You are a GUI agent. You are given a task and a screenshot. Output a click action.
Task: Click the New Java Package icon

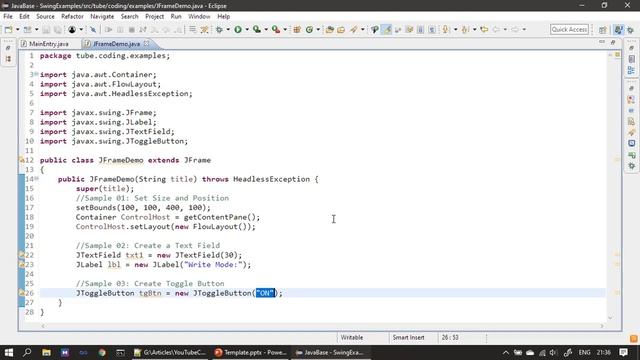click(297, 29)
